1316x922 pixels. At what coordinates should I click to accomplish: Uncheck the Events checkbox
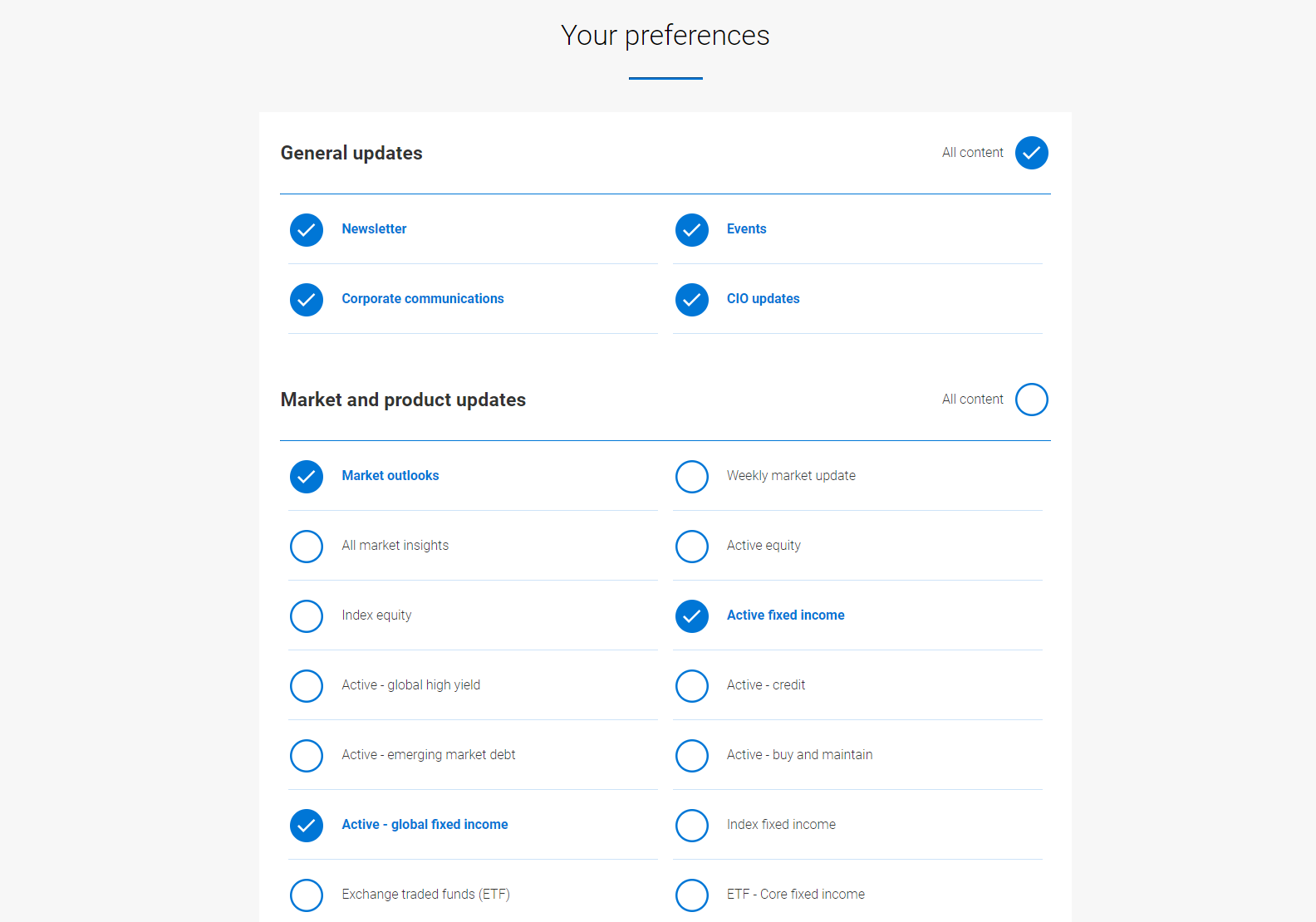[x=692, y=230]
